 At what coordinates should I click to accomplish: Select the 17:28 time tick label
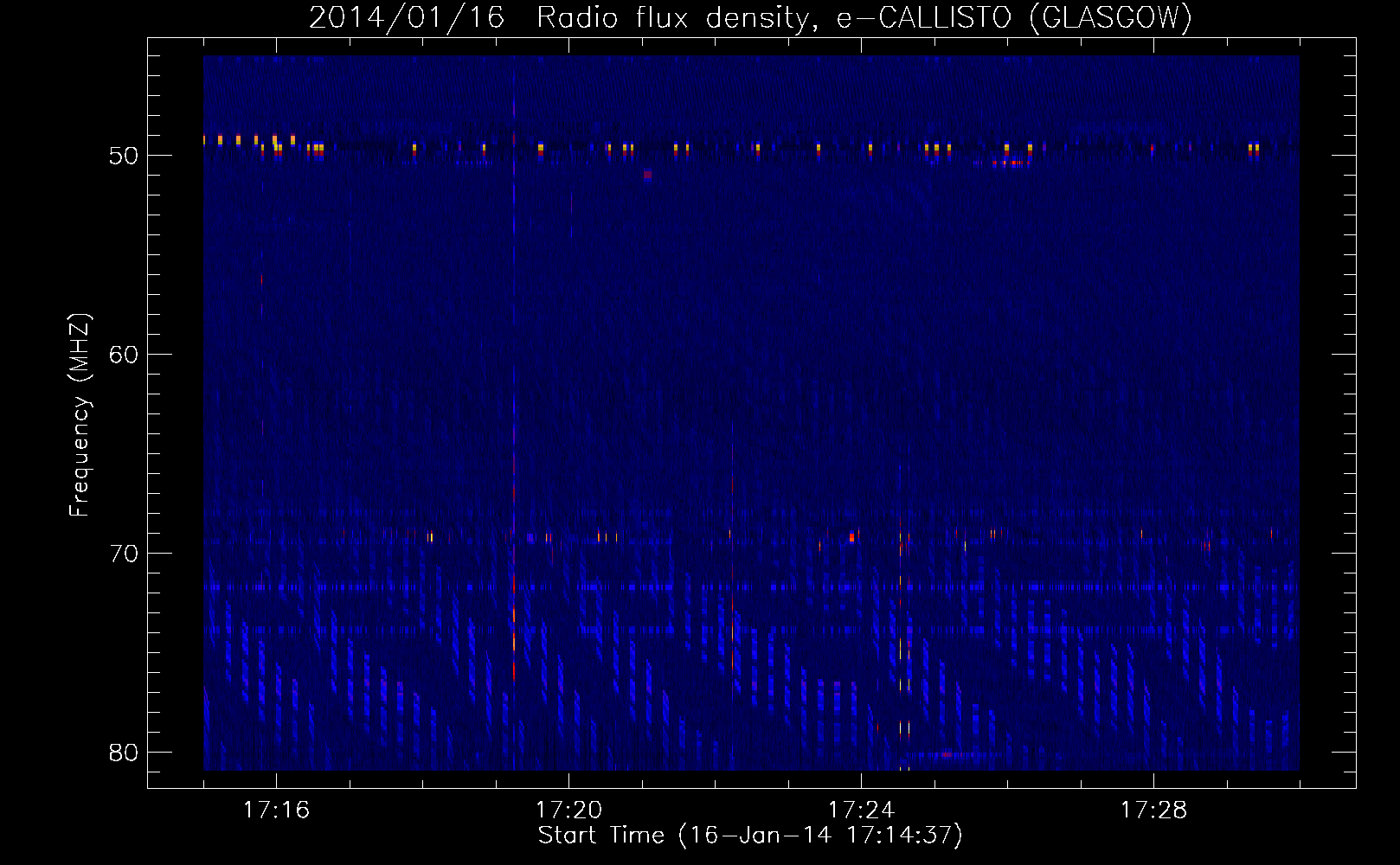1153,811
